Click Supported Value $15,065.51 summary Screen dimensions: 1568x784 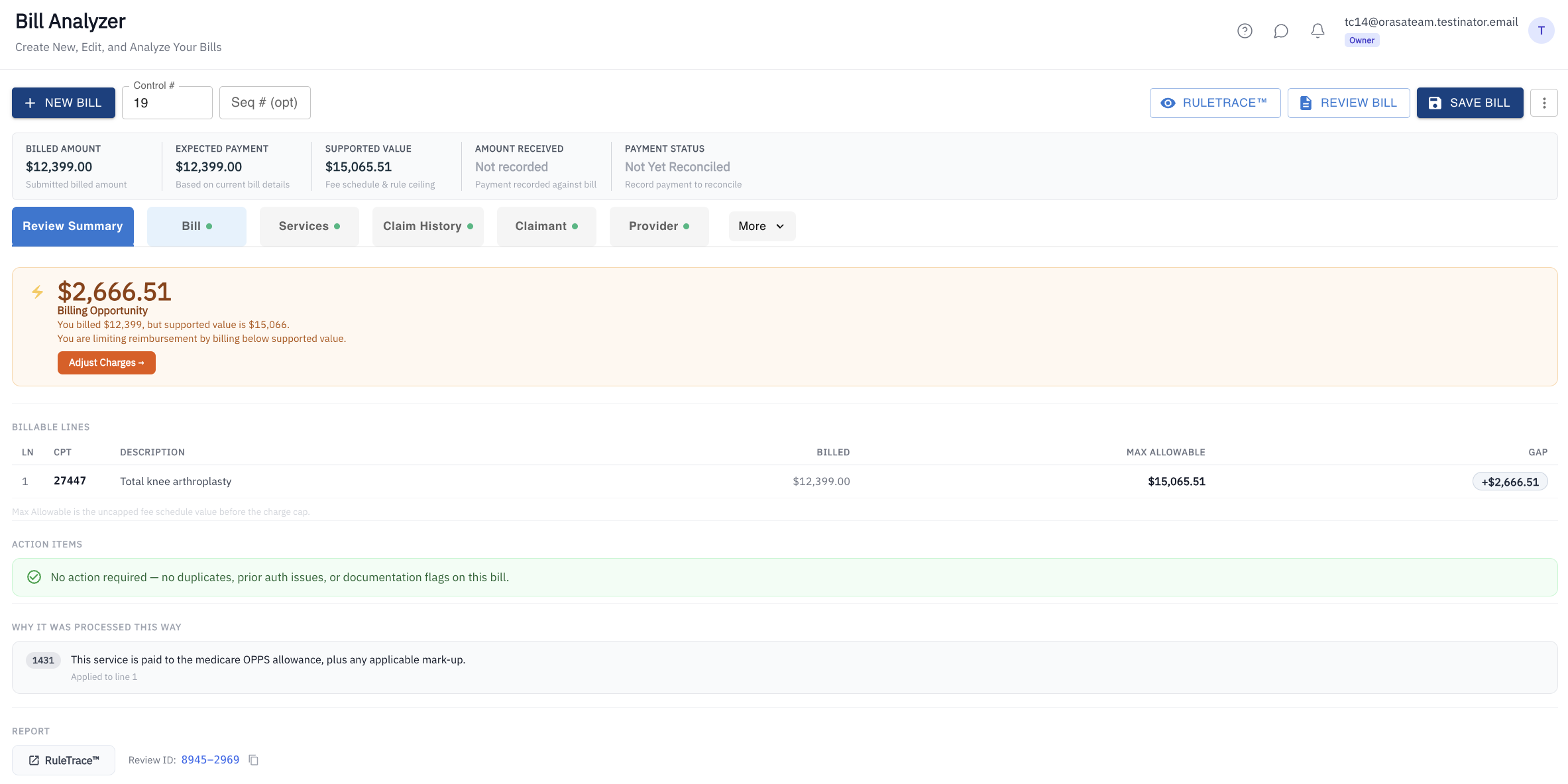[359, 167]
